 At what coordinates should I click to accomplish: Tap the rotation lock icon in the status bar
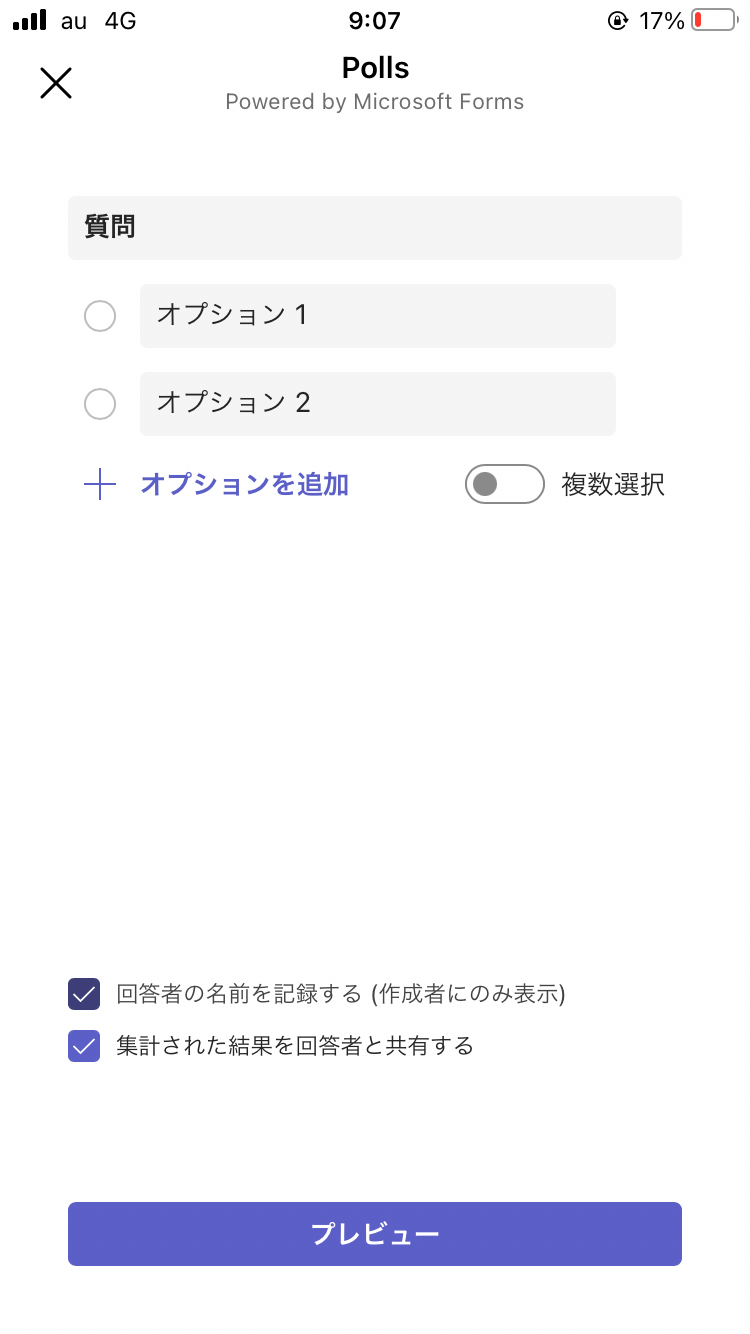tap(618, 21)
